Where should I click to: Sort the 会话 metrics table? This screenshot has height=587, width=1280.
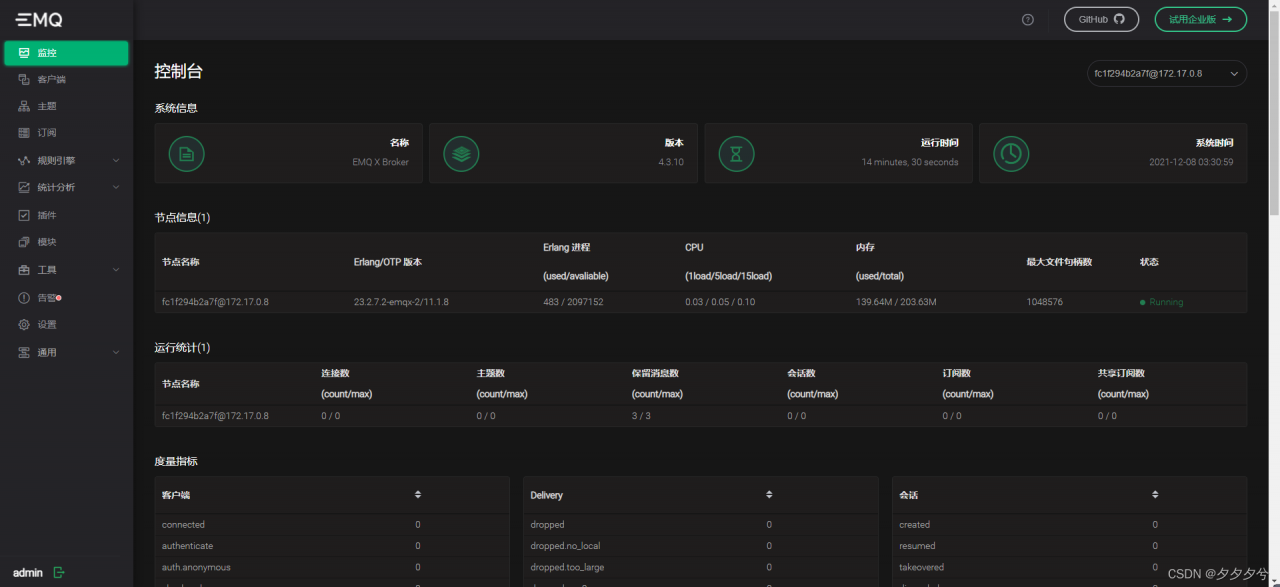(x=1155, y=495)
